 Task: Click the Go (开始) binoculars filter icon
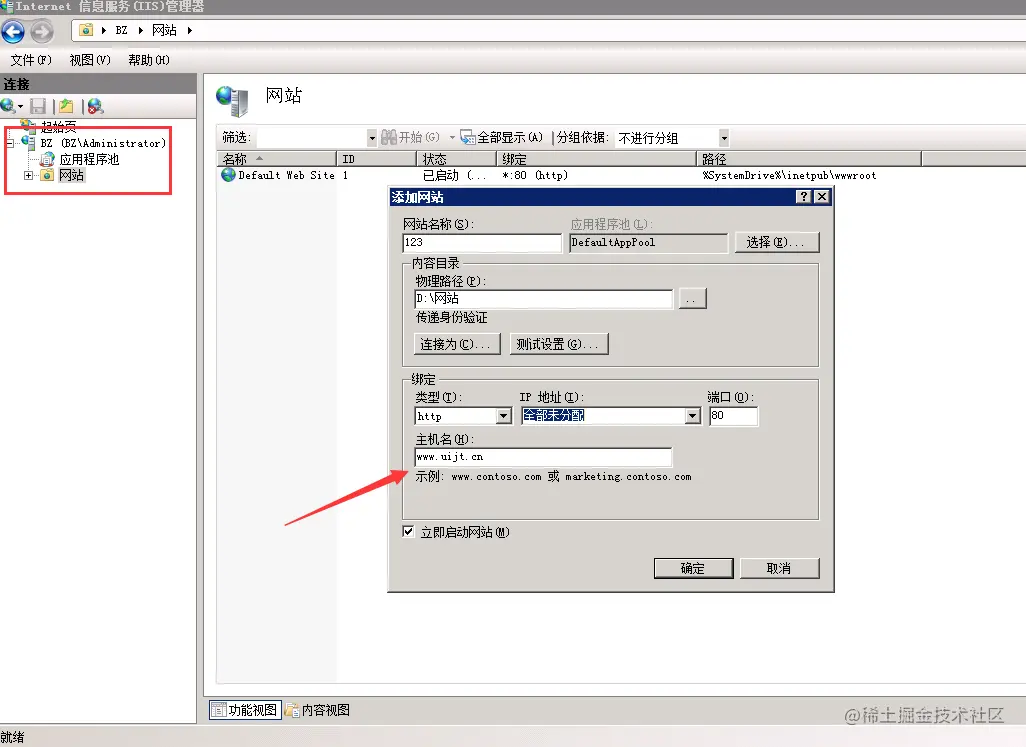389,137
